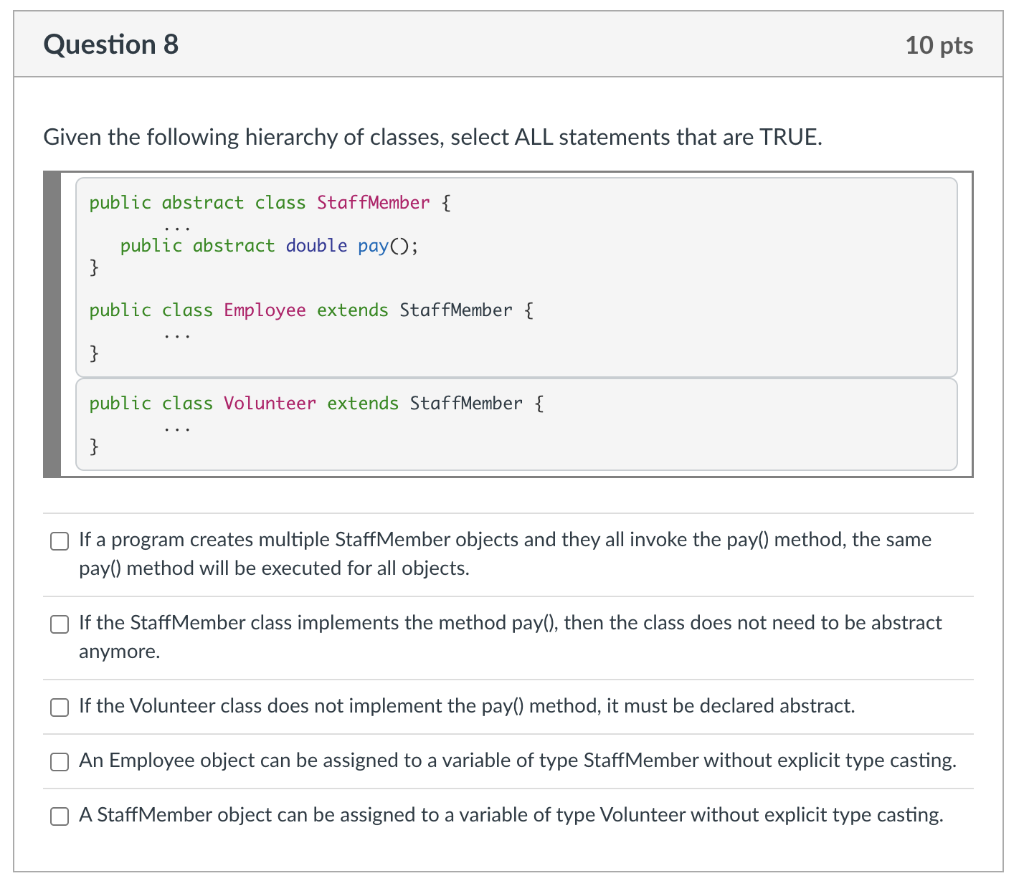This screenshot has width=1024, height=886.
Task: Tick the 'does not need to be abstract anymore' checkbox
Action: (x=62, y=624)
